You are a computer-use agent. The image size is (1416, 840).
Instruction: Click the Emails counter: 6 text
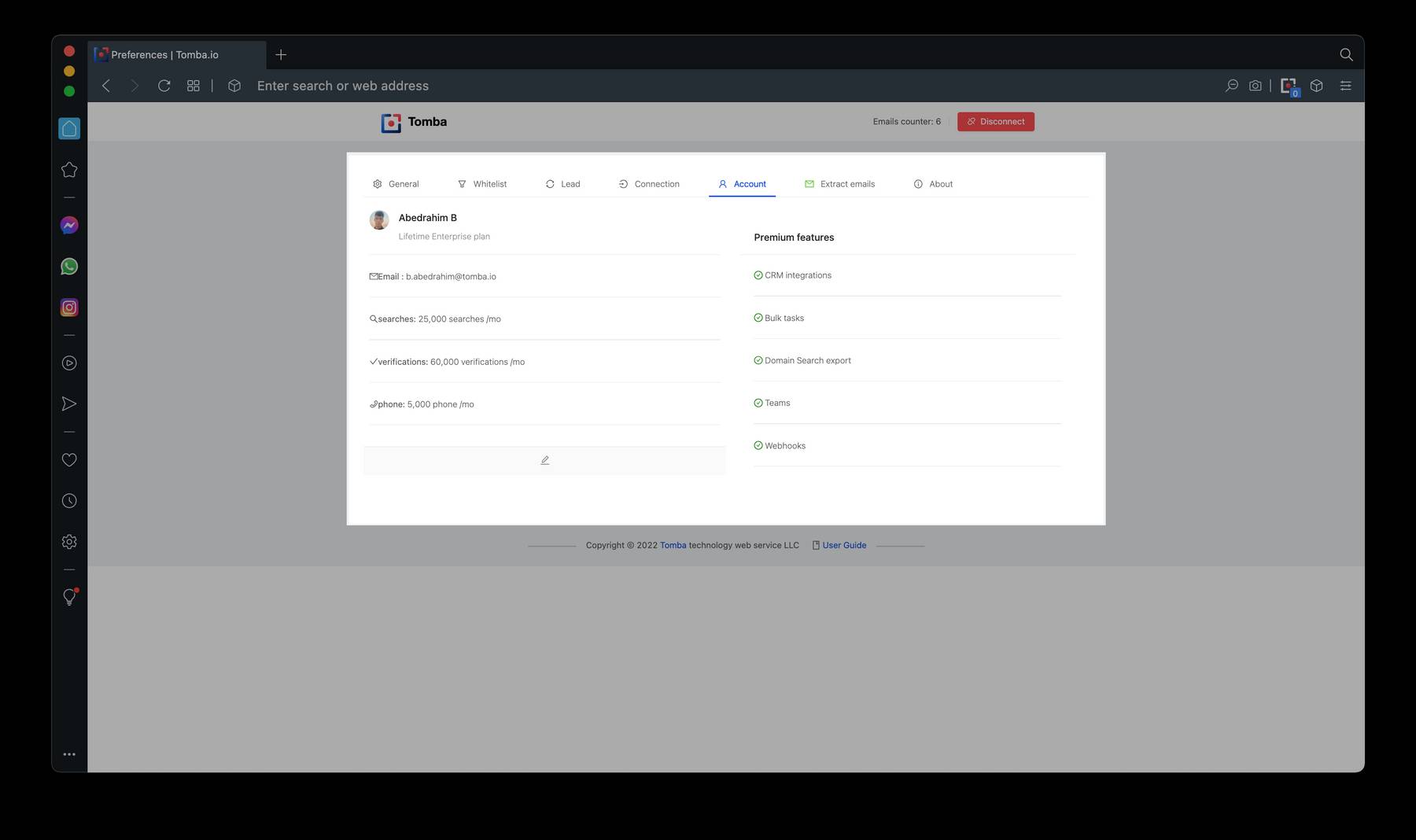906,122
